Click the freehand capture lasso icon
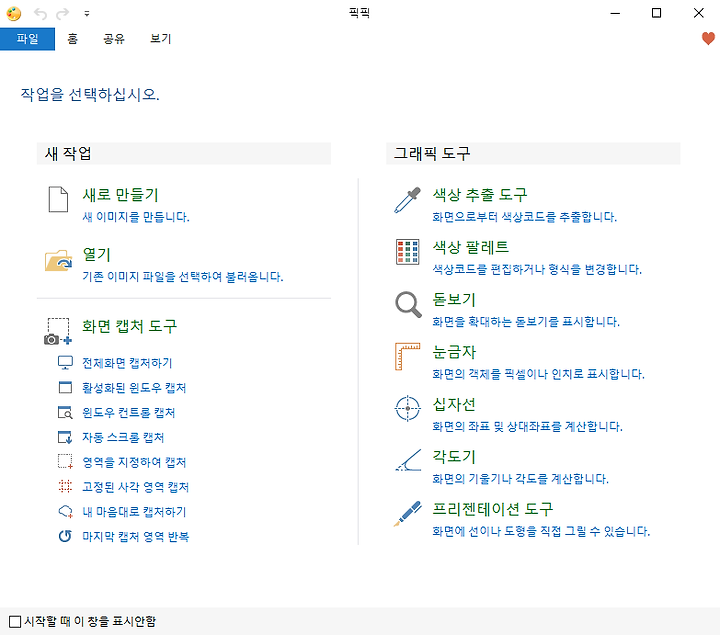The image size is (720, 635). click(x=65, y=511)
